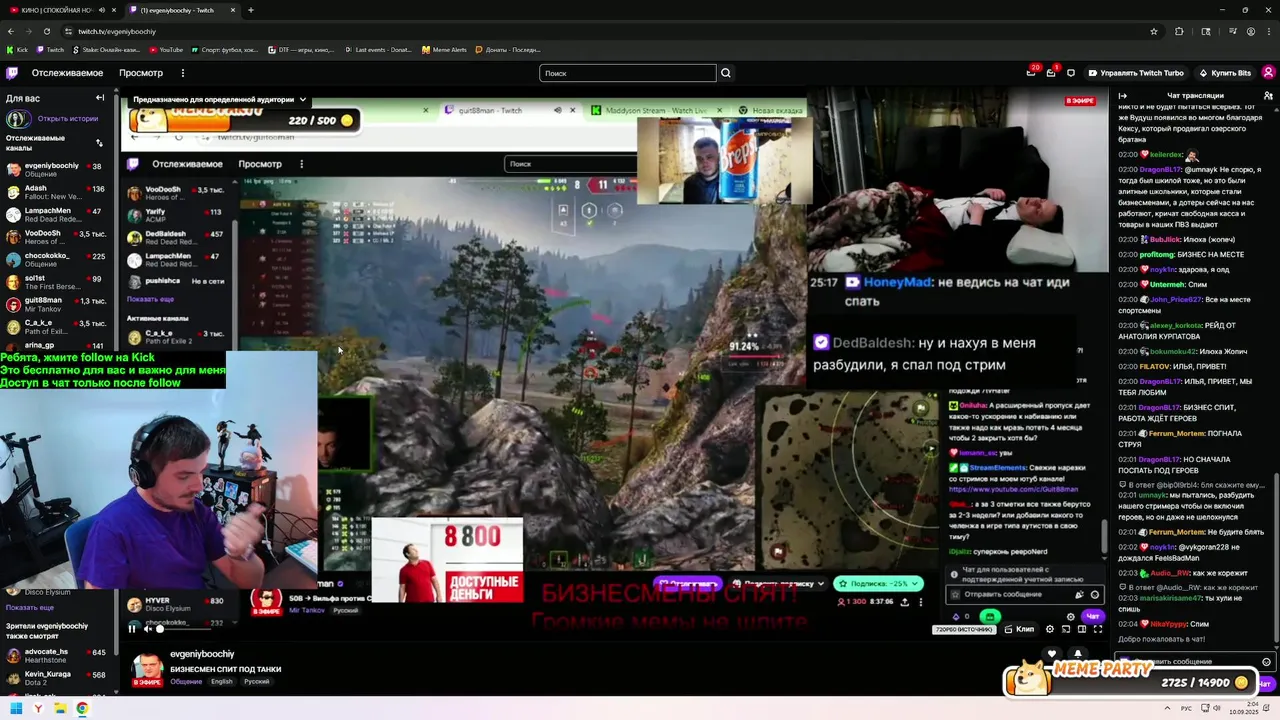Screen dimensions: 1280x720
Task: Collapse chat with the arrow icon
Action: pyautogui.click(x=1122, y=96)
